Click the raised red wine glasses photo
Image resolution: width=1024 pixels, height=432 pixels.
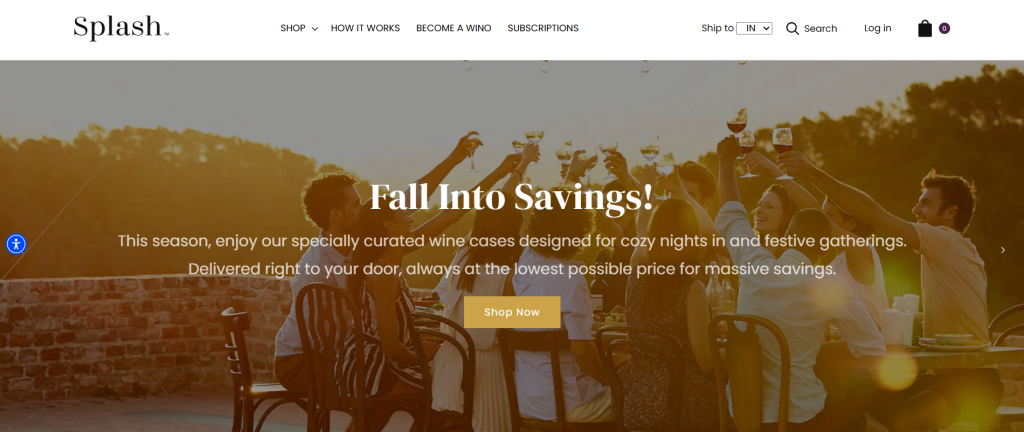pyautogui.click(x=760, y=140)
